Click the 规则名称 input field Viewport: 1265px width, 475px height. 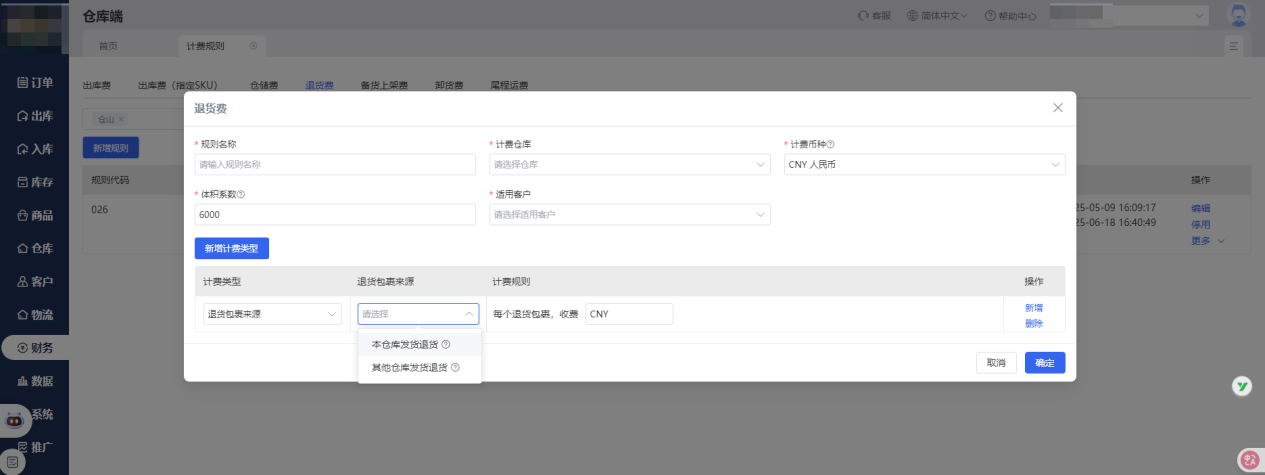click(335, 164)
